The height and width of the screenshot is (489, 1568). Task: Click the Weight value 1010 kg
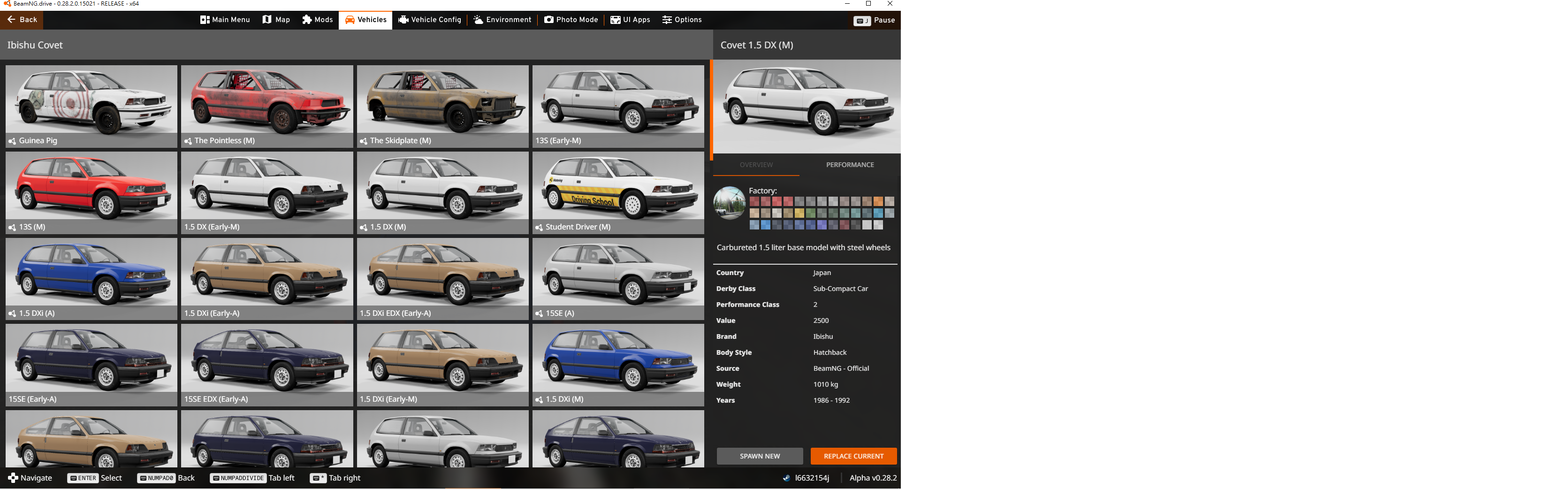[x=825, y=384]
